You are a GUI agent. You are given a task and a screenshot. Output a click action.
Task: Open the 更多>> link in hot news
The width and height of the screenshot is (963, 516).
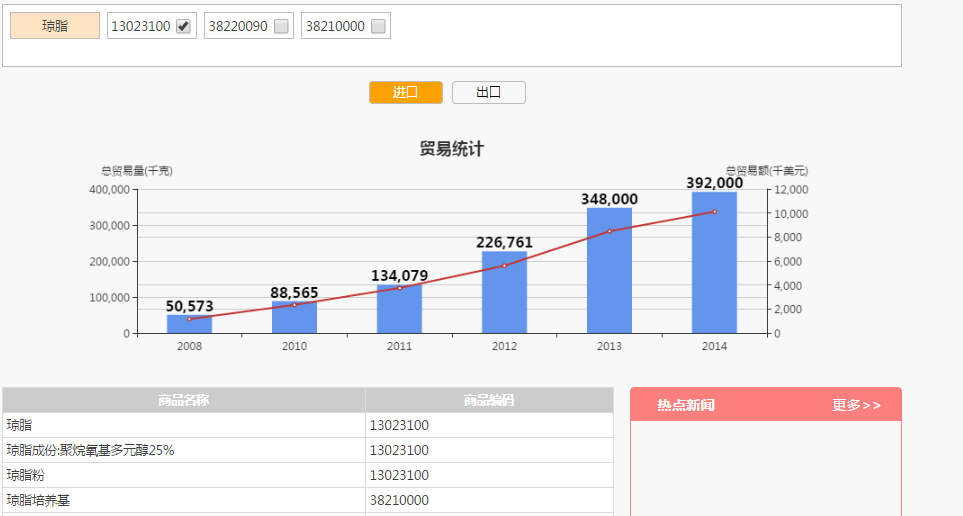[856, 405]
